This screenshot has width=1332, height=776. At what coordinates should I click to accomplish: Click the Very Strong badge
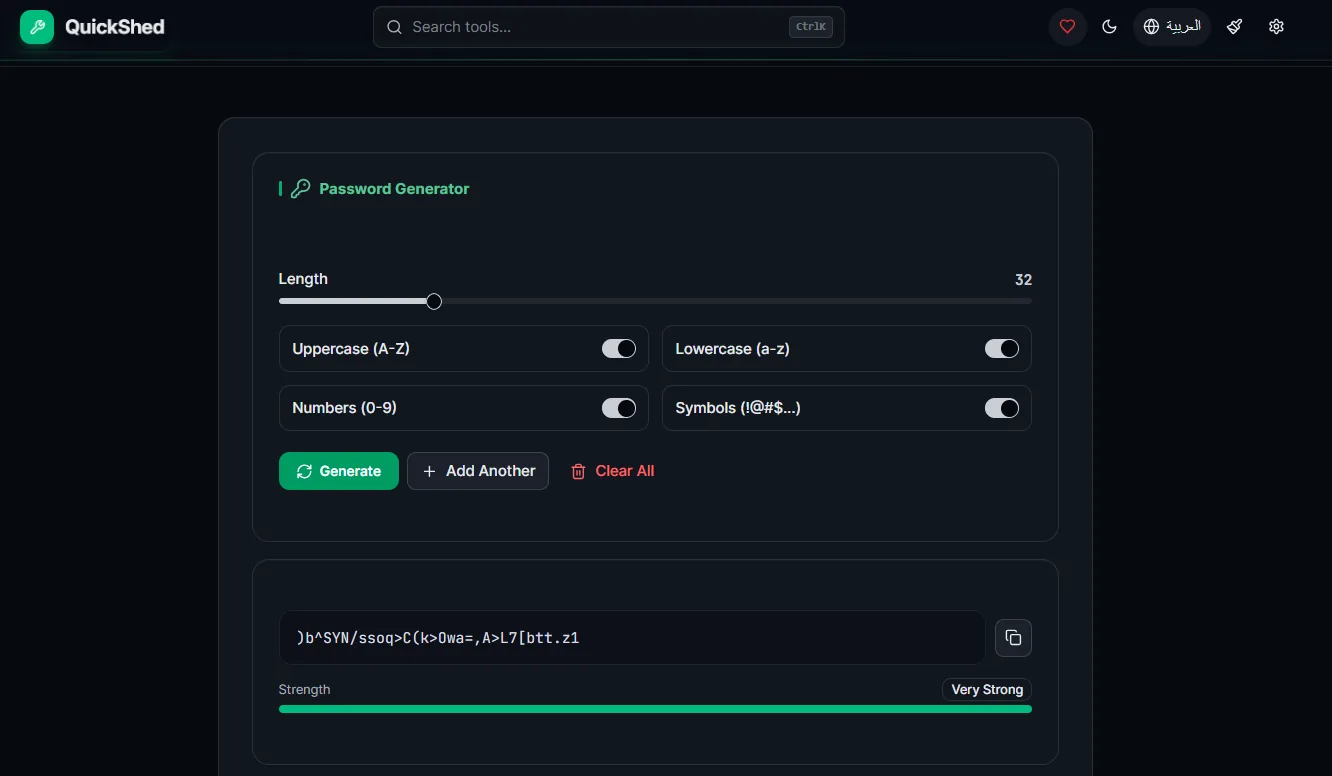point(987,689)
